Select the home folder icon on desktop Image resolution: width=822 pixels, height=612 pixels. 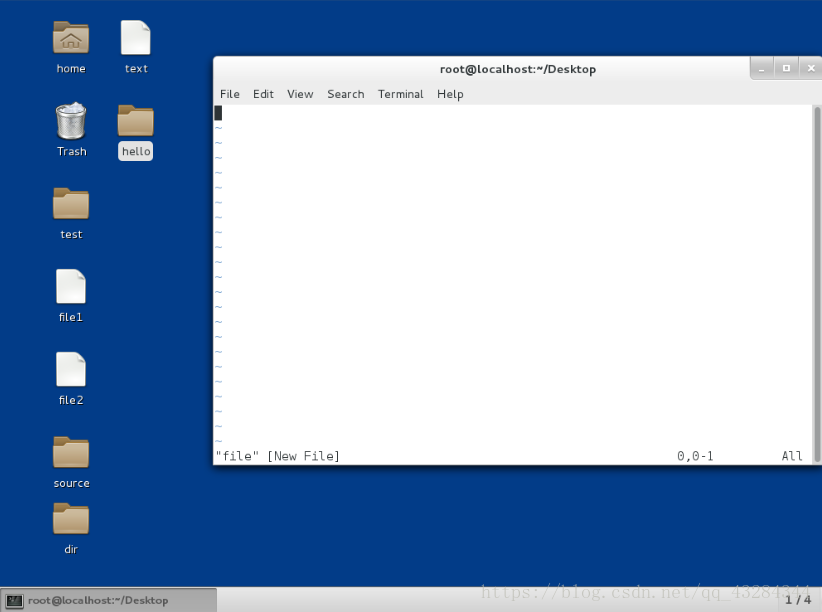pyautogui.click(x=71, y=38)
